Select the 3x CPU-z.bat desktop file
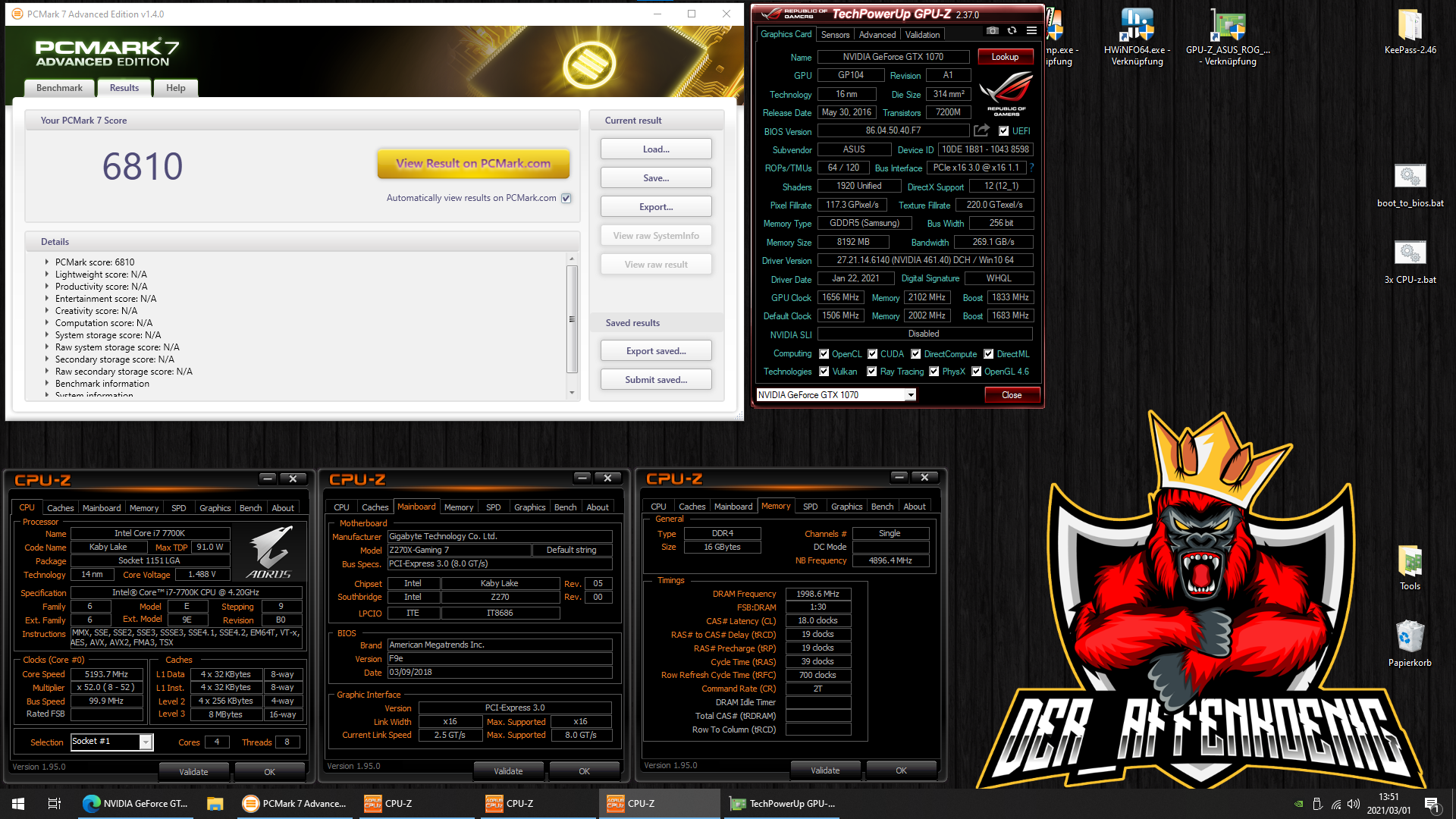The height and width of the screenshot is (819, 1456). 1410,262
